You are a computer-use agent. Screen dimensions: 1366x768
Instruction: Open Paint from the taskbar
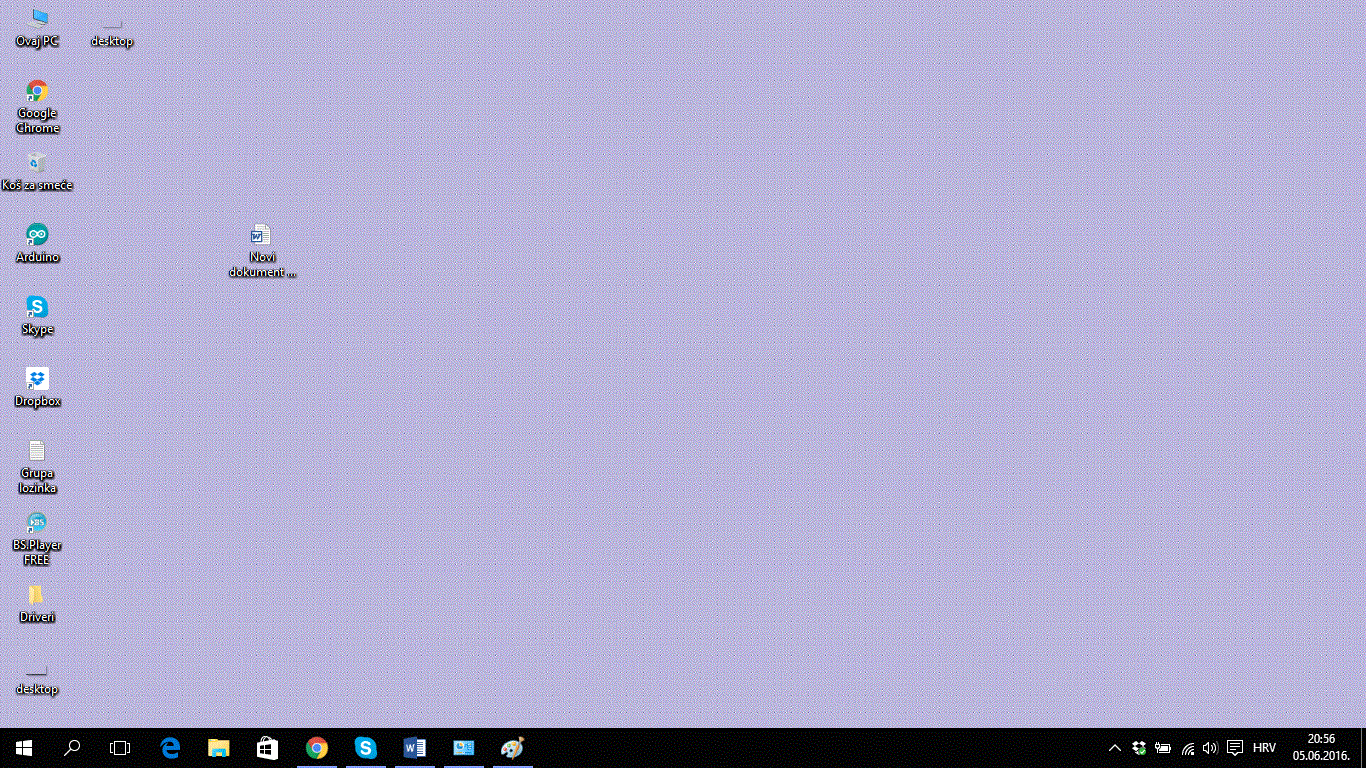pos(512,747)
